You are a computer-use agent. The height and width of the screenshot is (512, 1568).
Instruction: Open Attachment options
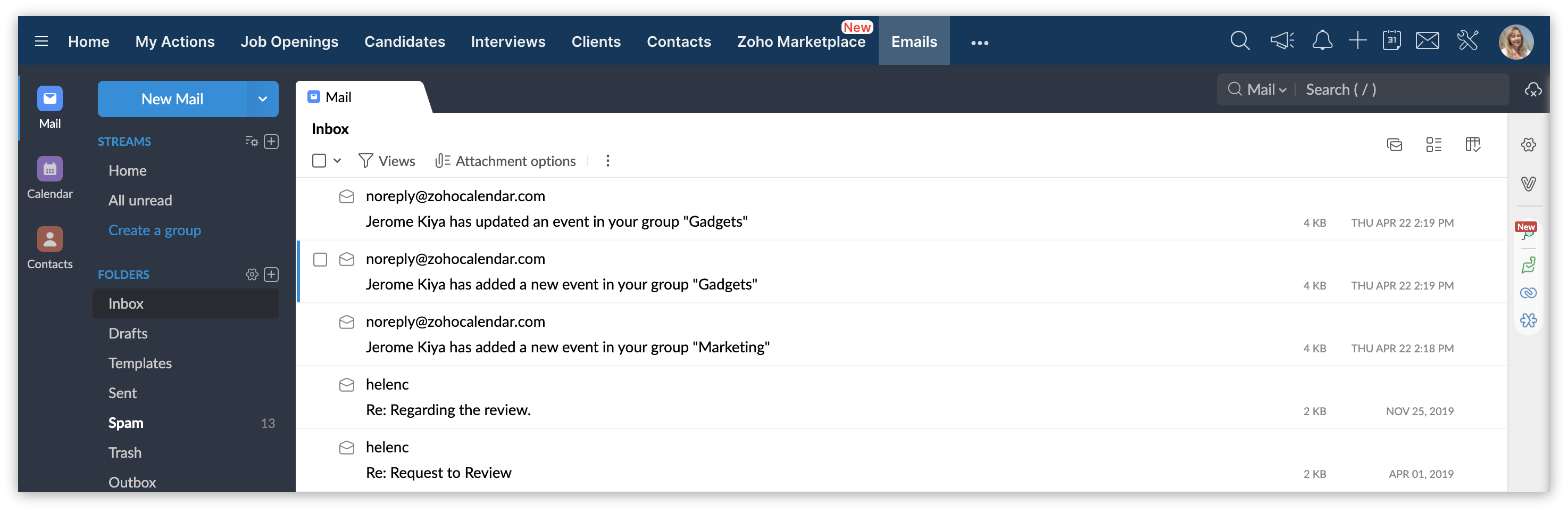505,161
